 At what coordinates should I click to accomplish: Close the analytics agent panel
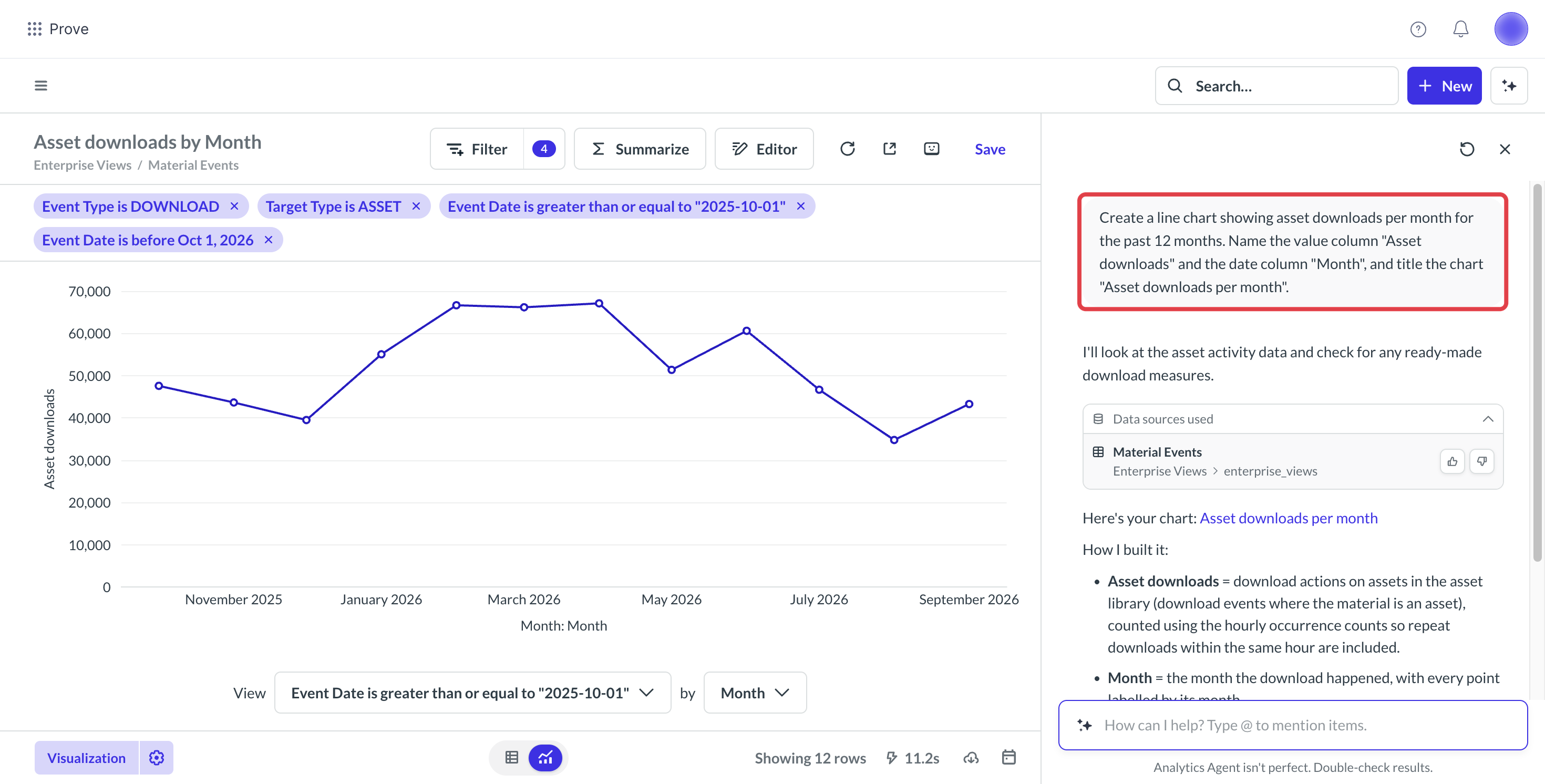point(1505,149)
